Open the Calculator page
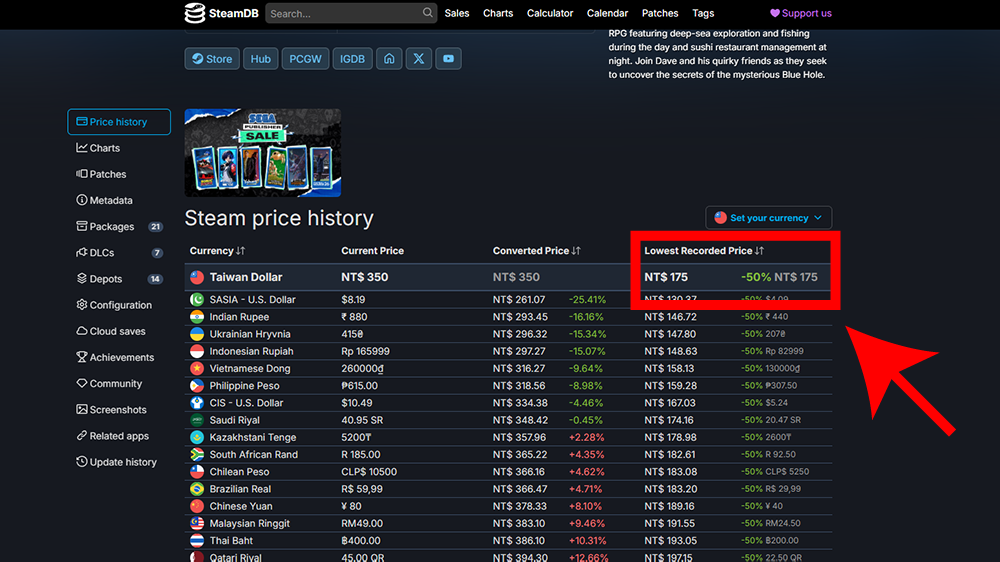This screenshot has height=562, width=1000. tap(550, 13)
